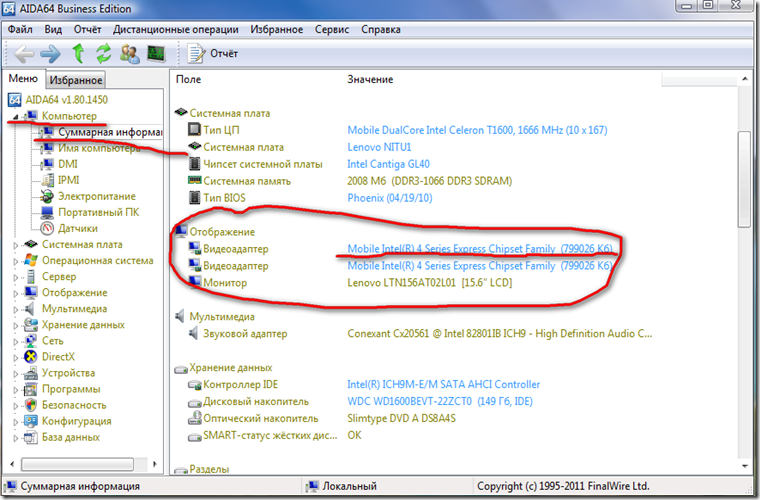Click the Сеть tree icon
This screenshot has width=760, height=500.
(31, 341)
